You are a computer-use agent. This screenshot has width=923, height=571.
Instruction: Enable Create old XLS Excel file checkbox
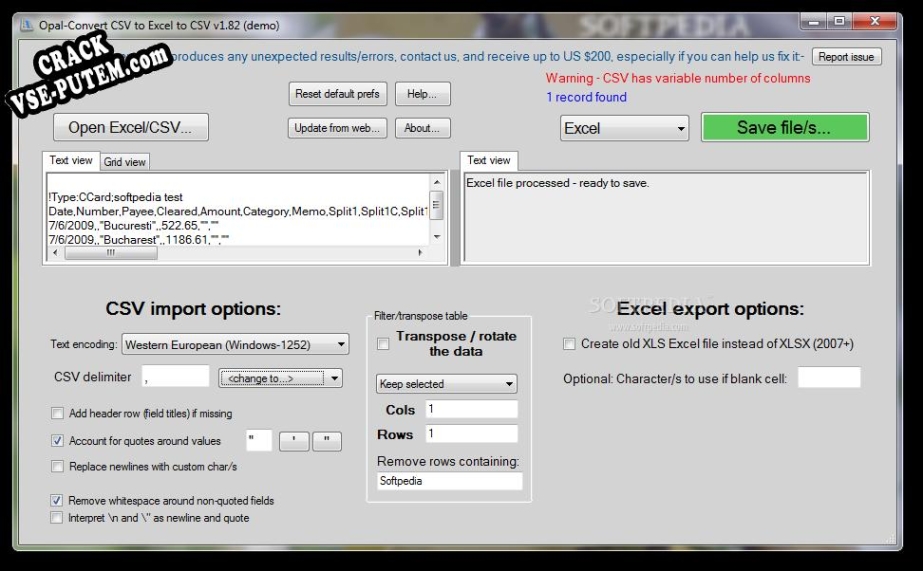click(x=569, y=344)
